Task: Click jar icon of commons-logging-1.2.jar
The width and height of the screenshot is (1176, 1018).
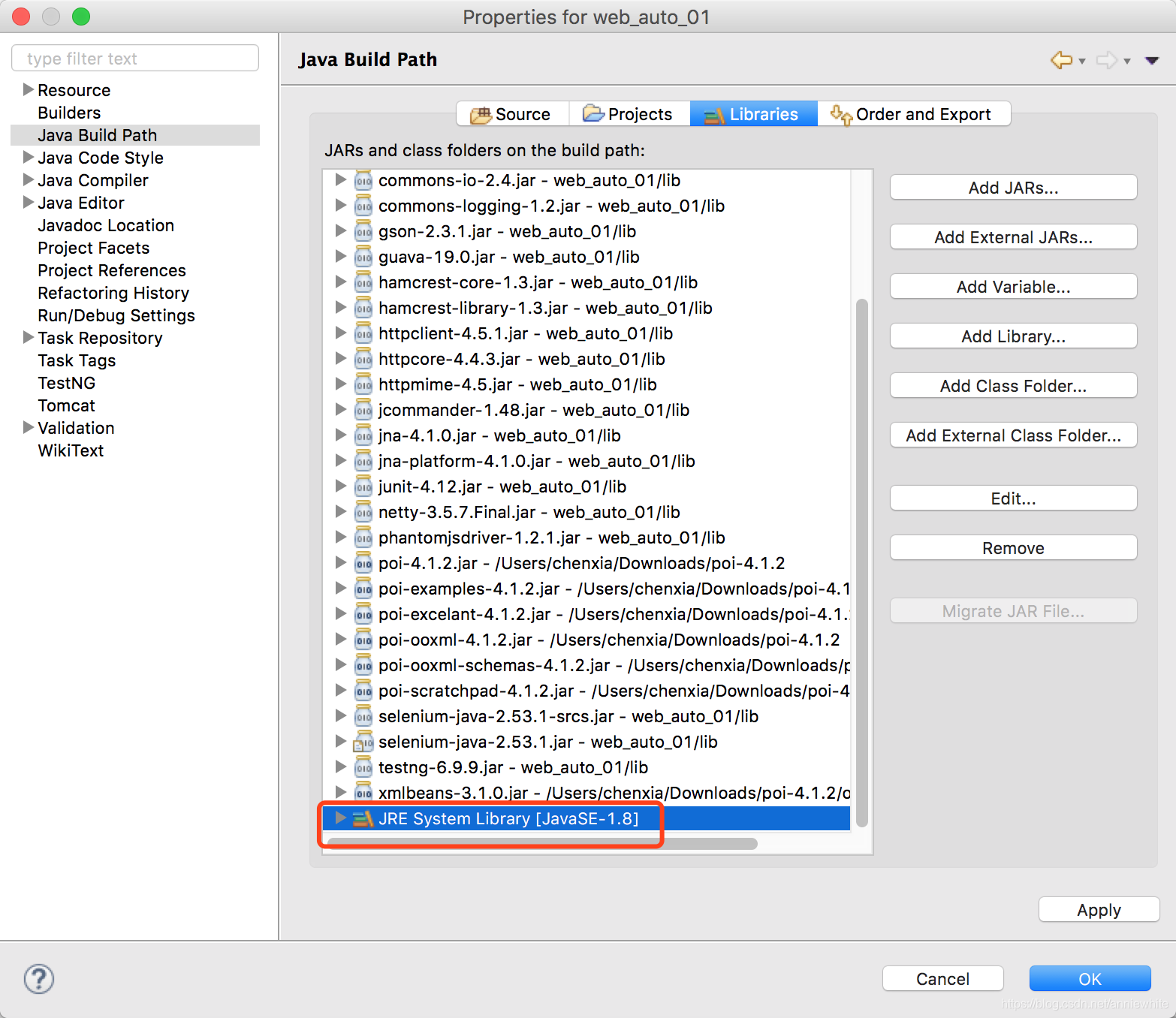Action: (x=363, y=206)
